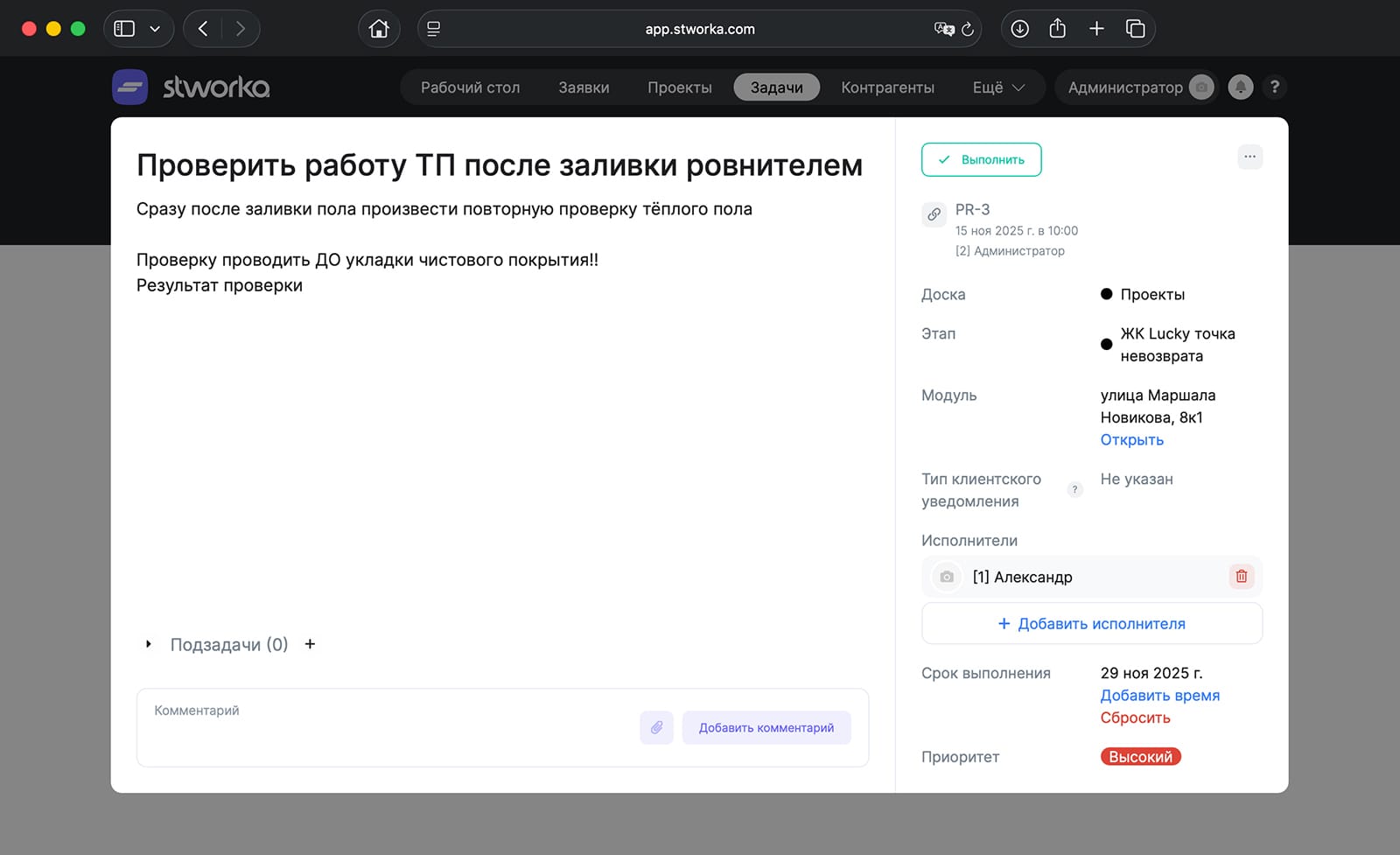Open the Ещё dropdown in navigation

[x=997, y=87]
